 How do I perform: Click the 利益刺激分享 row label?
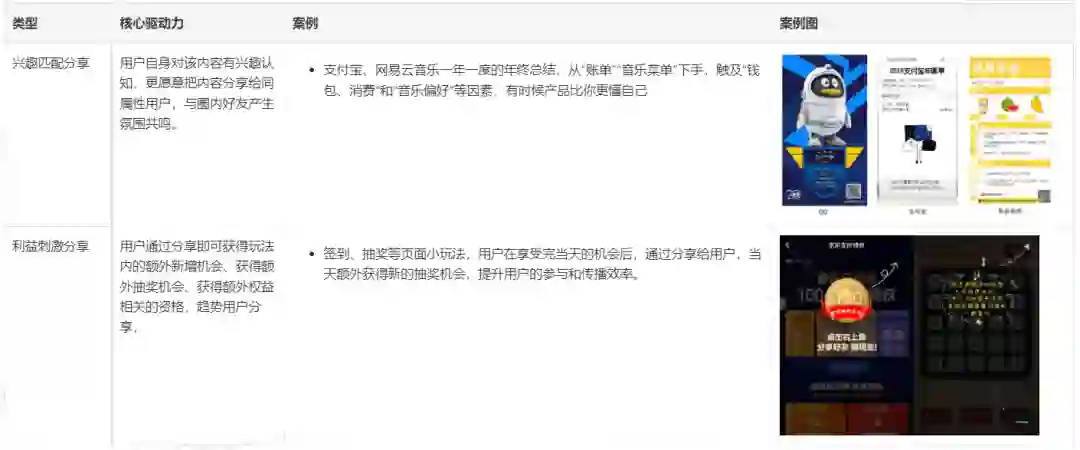coord(51,246)
